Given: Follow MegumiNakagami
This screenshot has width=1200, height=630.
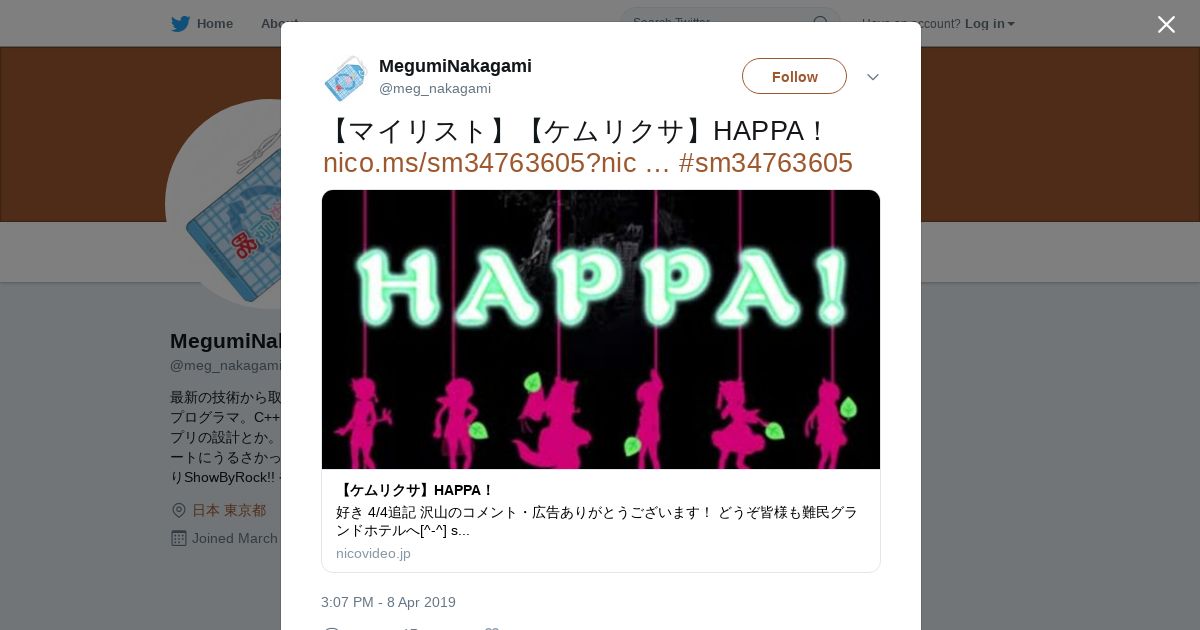Looking at the screenshot, I should tap(794, 76).
